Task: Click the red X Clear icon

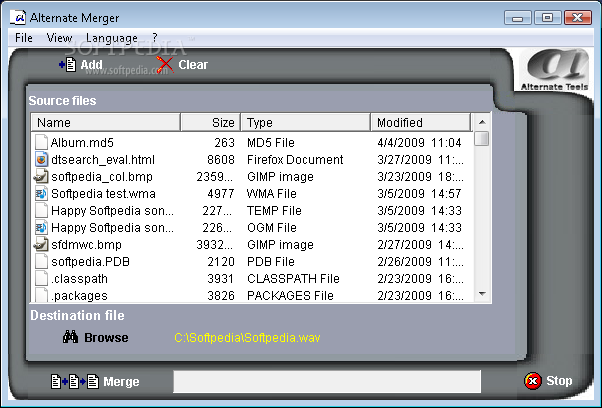Action: (x=165, y=64)
